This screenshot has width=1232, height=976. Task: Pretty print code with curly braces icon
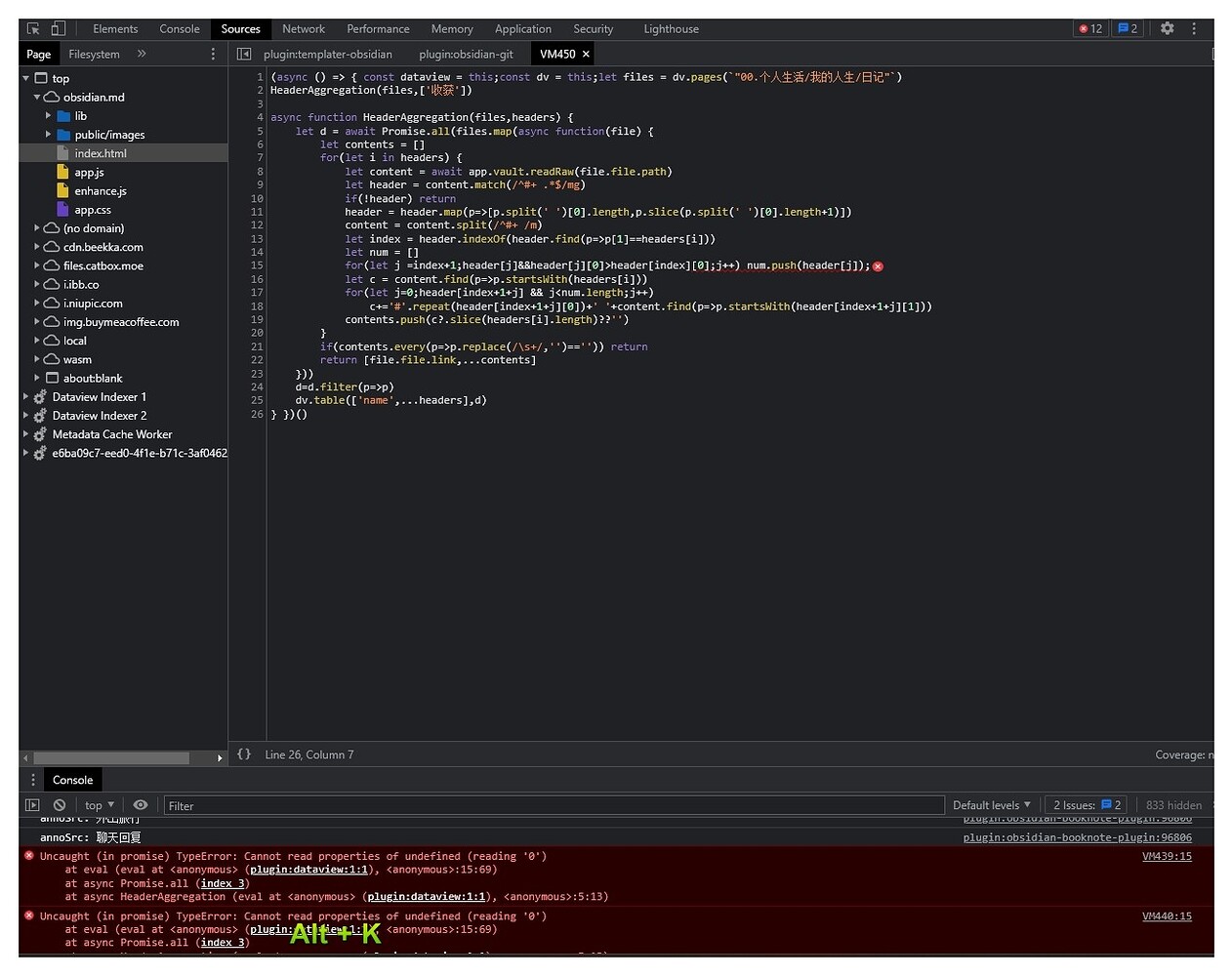click(244, 754)
